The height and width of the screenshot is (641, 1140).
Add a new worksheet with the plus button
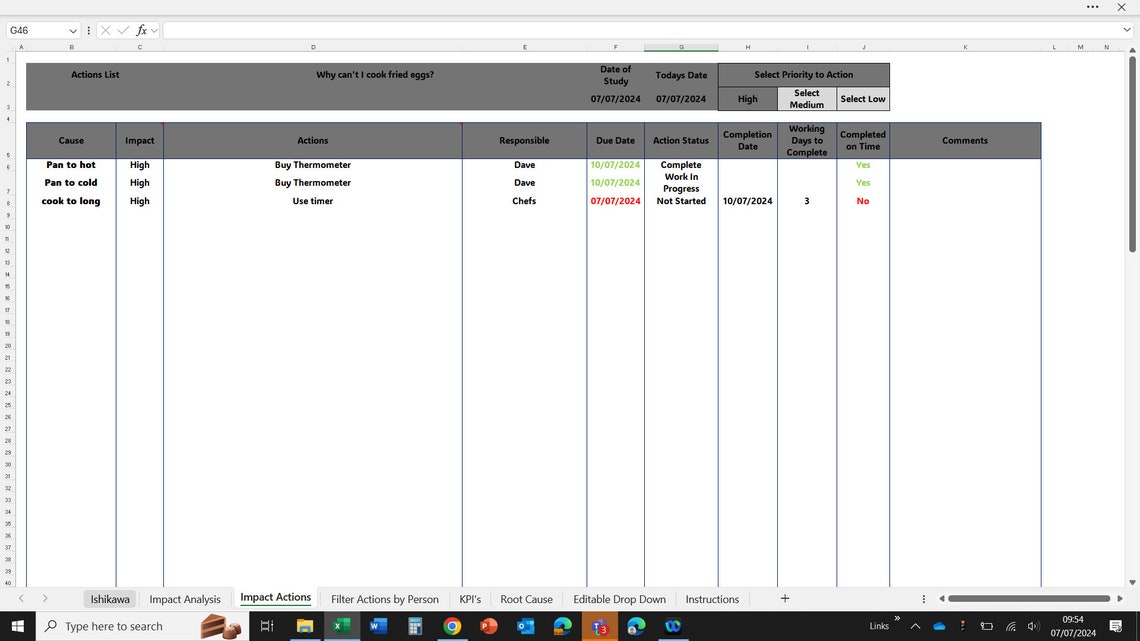(785, 598)
